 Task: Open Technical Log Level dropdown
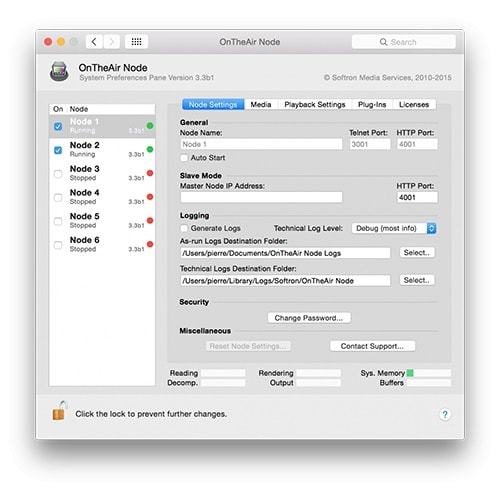[x=394, y=228]
